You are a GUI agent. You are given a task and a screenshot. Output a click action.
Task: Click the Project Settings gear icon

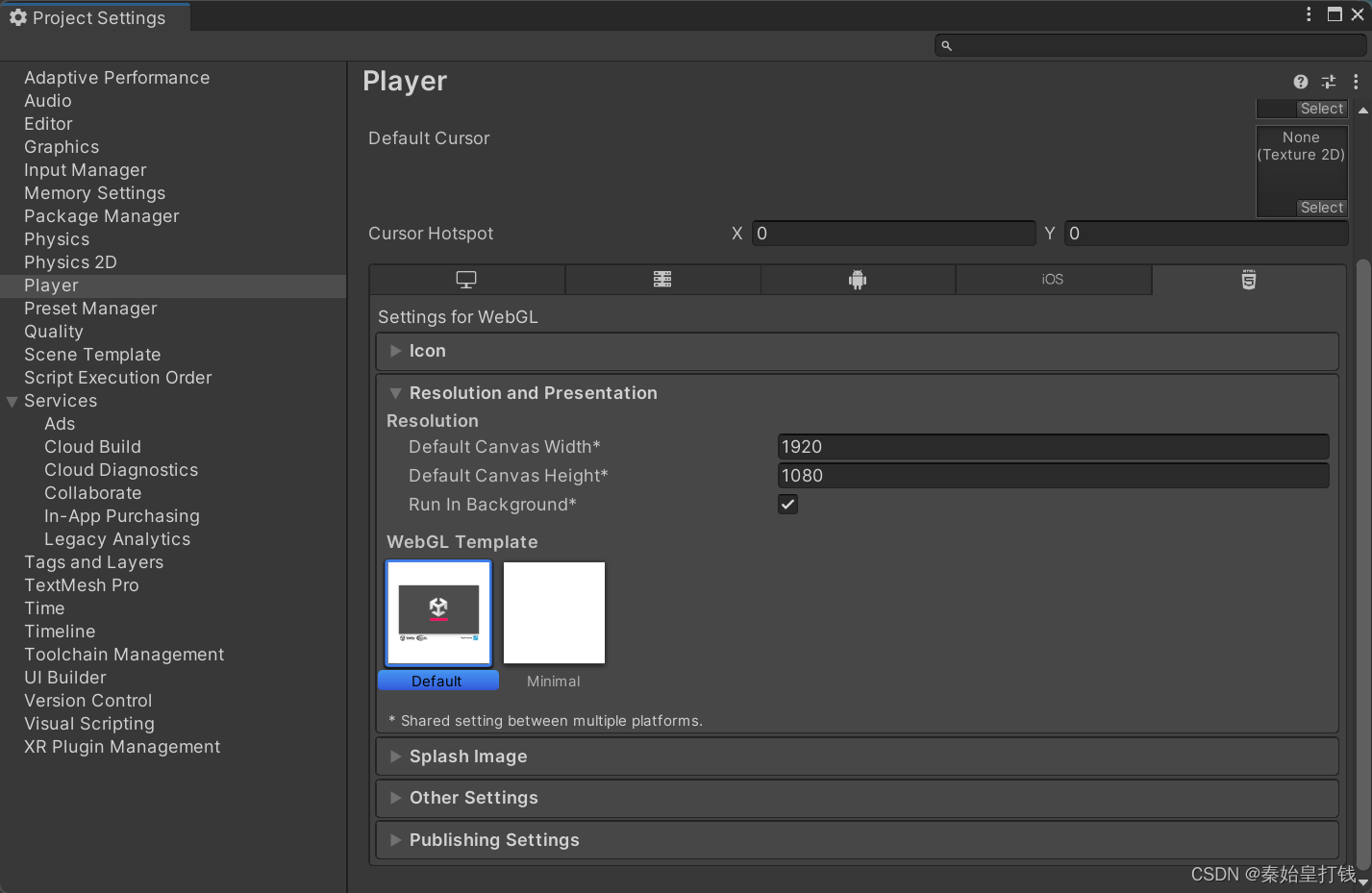(18, 17)
